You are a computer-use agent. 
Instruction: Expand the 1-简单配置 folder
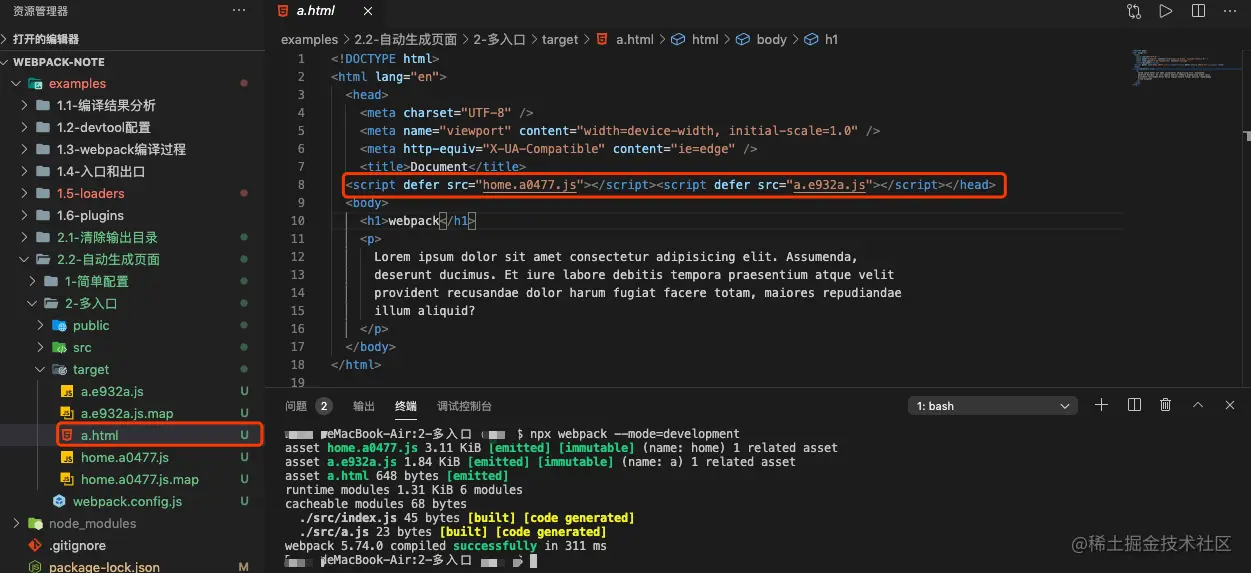(x=96, y=281)
